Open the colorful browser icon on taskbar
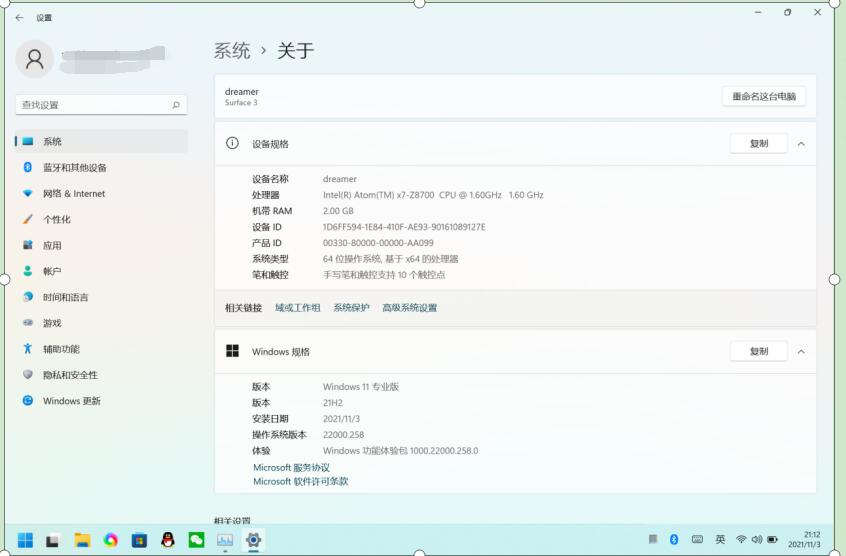The width and height of the screenshot is (846, 556). tap(111, 540)
